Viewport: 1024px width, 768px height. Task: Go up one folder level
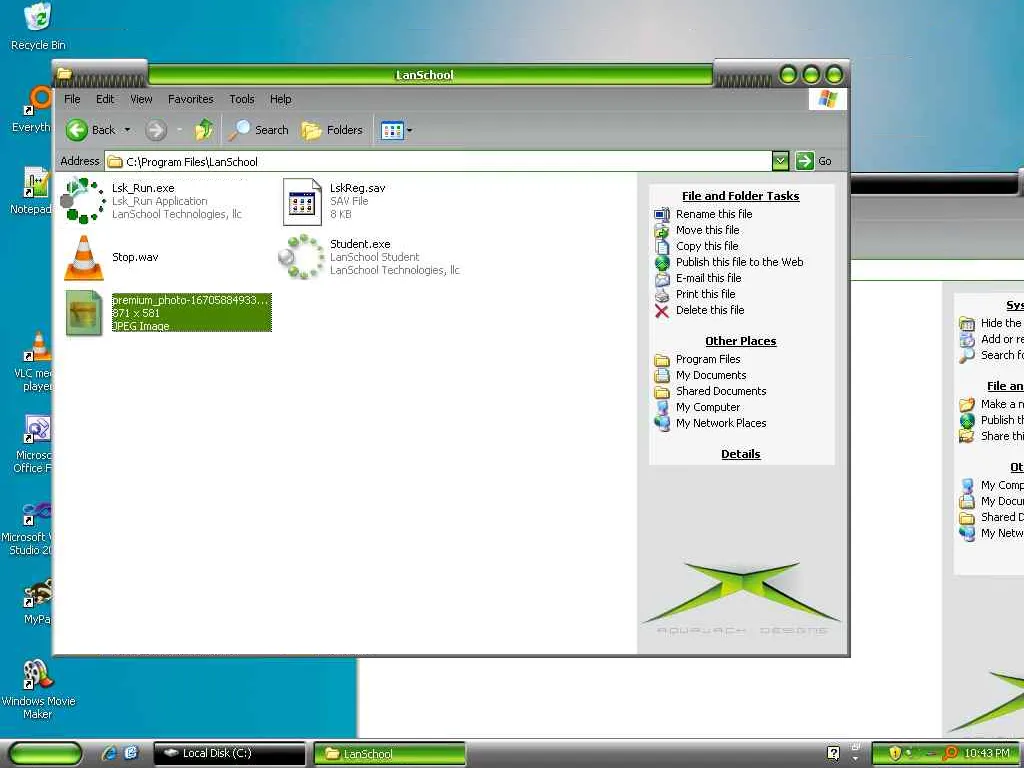(x=204, y=130)
